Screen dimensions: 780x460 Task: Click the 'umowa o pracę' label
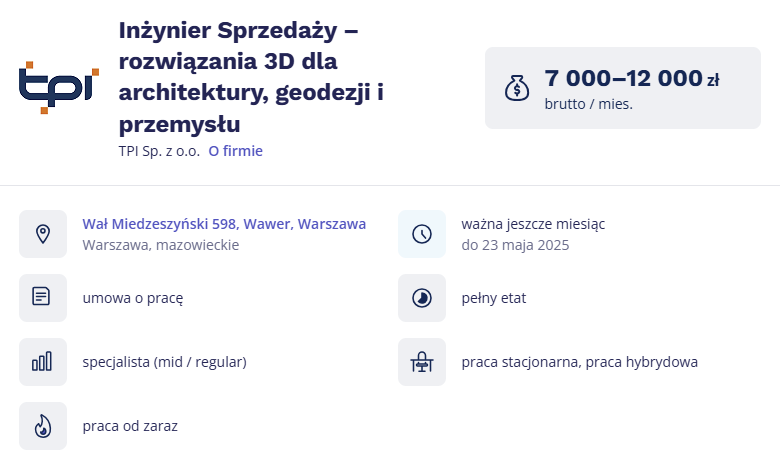pos(133,298)
